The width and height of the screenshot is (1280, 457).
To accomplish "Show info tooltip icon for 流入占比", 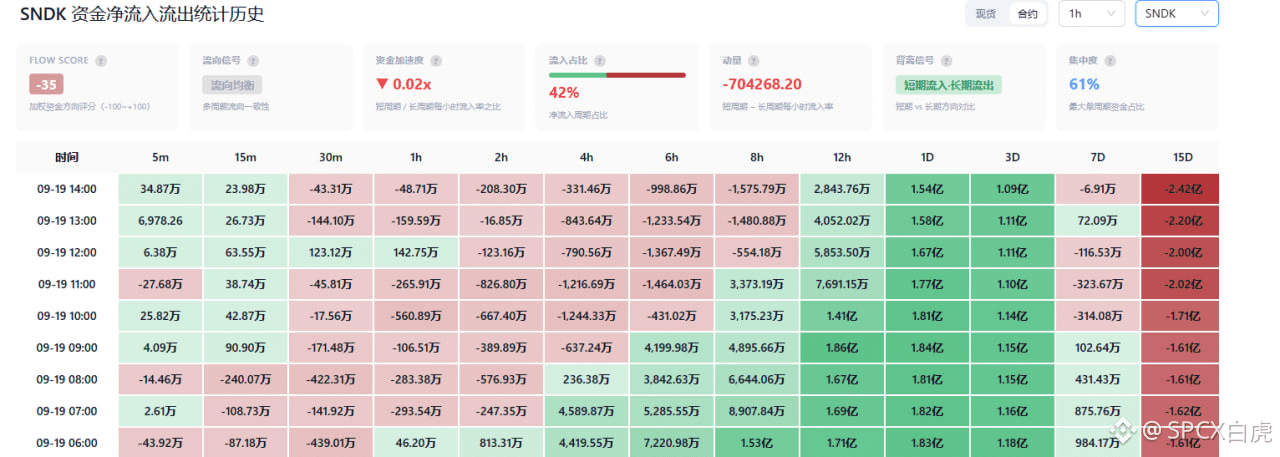I will (x=600, y=61).
